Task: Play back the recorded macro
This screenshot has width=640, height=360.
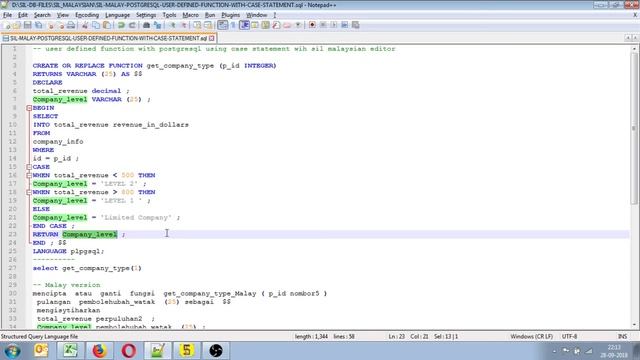Action: (333, 25)
